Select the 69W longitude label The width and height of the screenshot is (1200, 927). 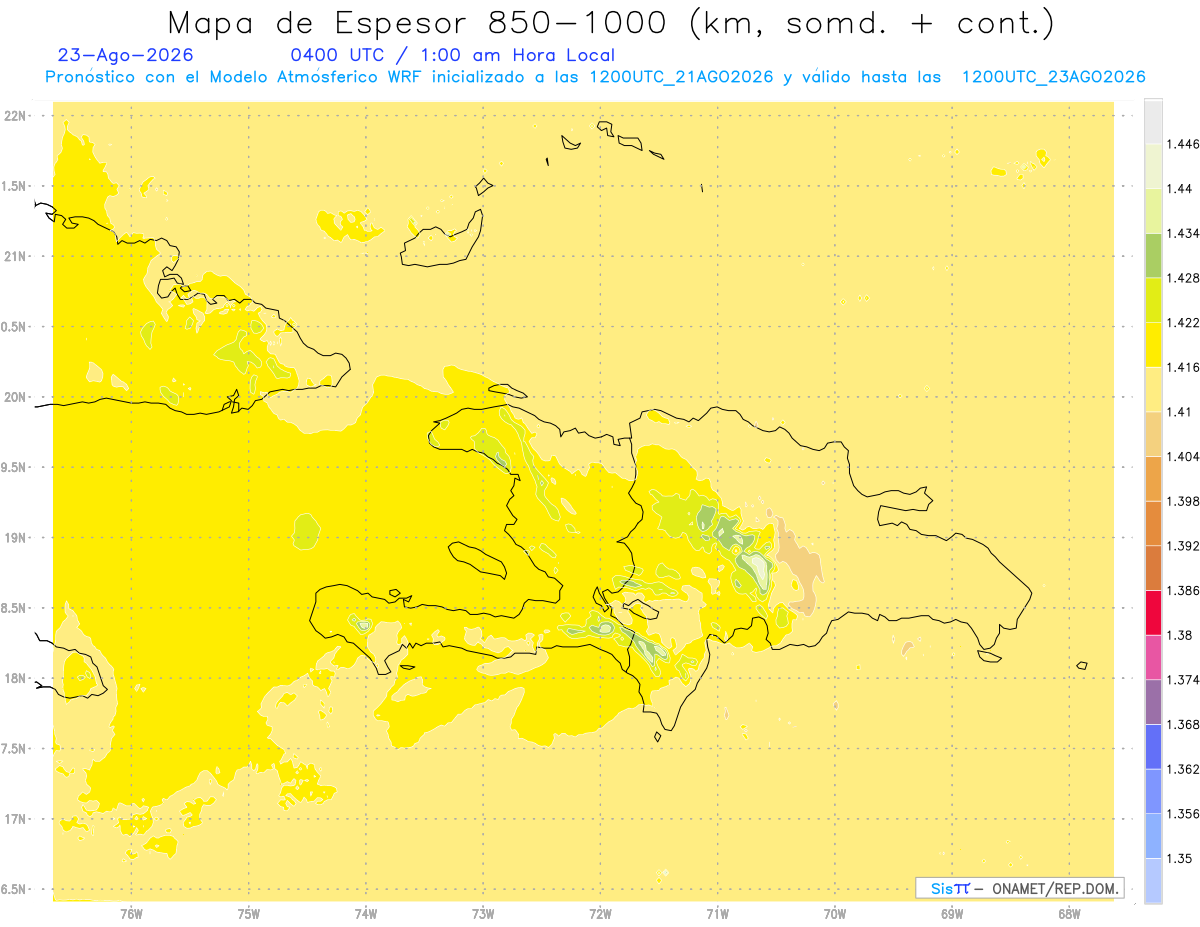[x=952, y=914]
